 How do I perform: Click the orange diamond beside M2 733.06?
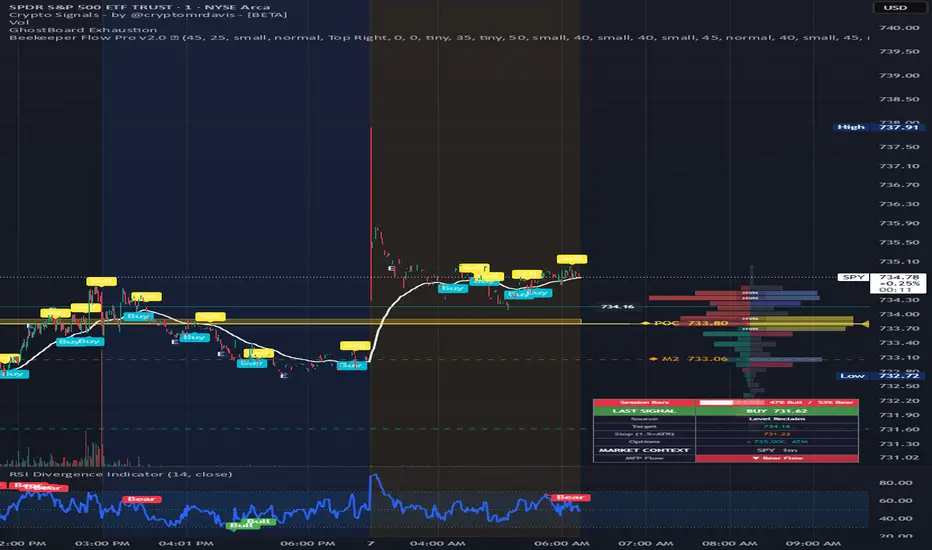[653, 359]
